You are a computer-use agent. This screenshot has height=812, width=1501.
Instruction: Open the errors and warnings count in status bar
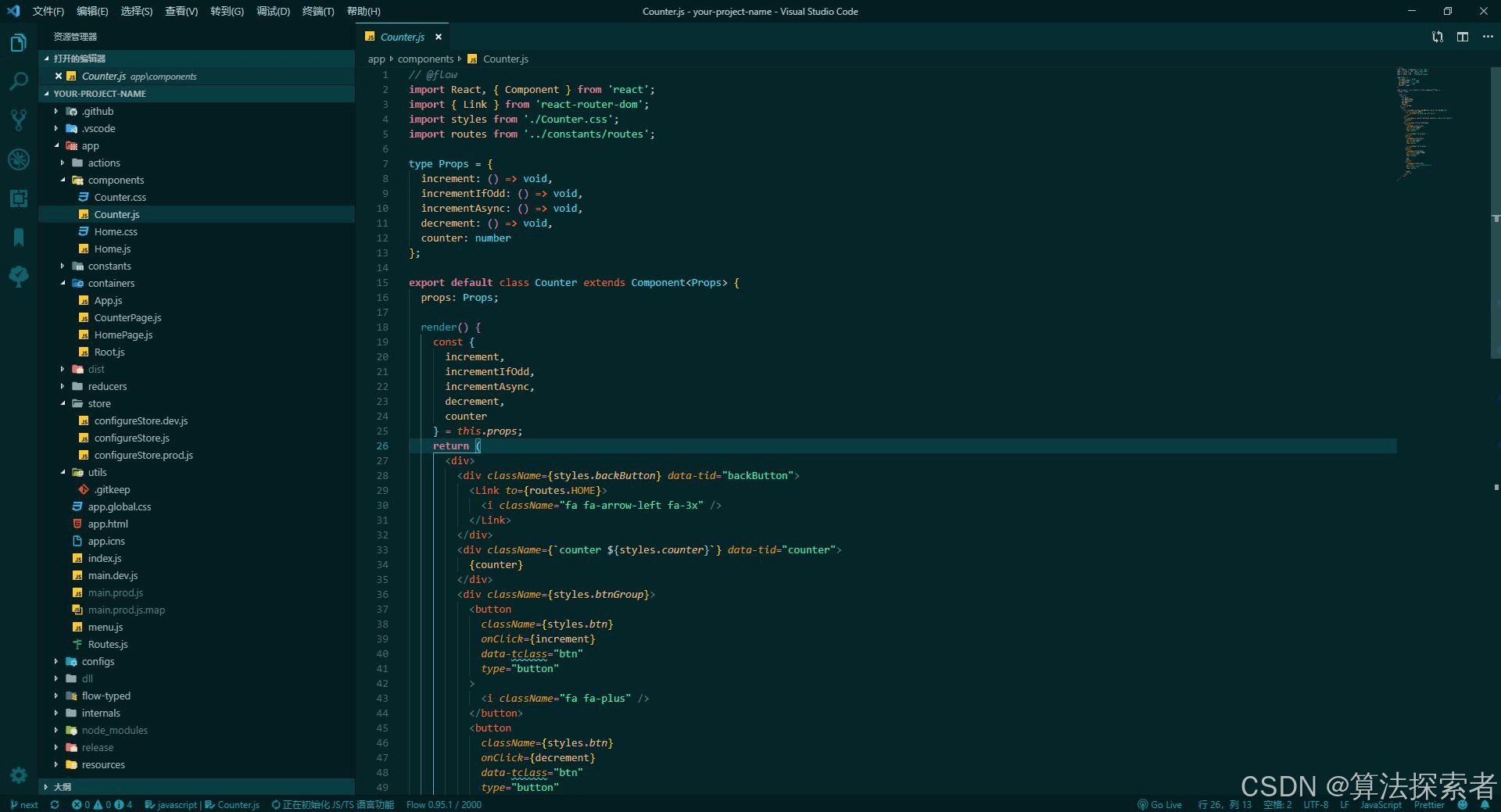pyautogui.click(x=102, y=804)
